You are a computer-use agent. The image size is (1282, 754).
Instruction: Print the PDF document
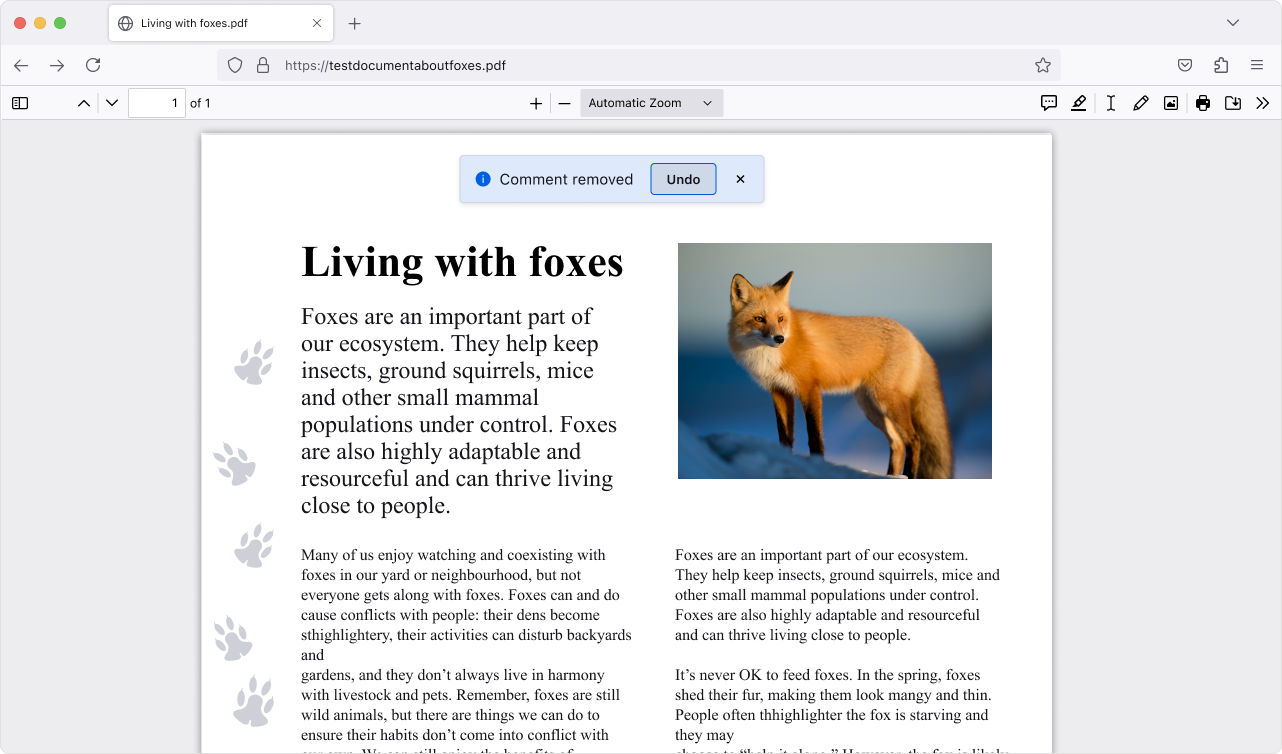coord(1203,103)
